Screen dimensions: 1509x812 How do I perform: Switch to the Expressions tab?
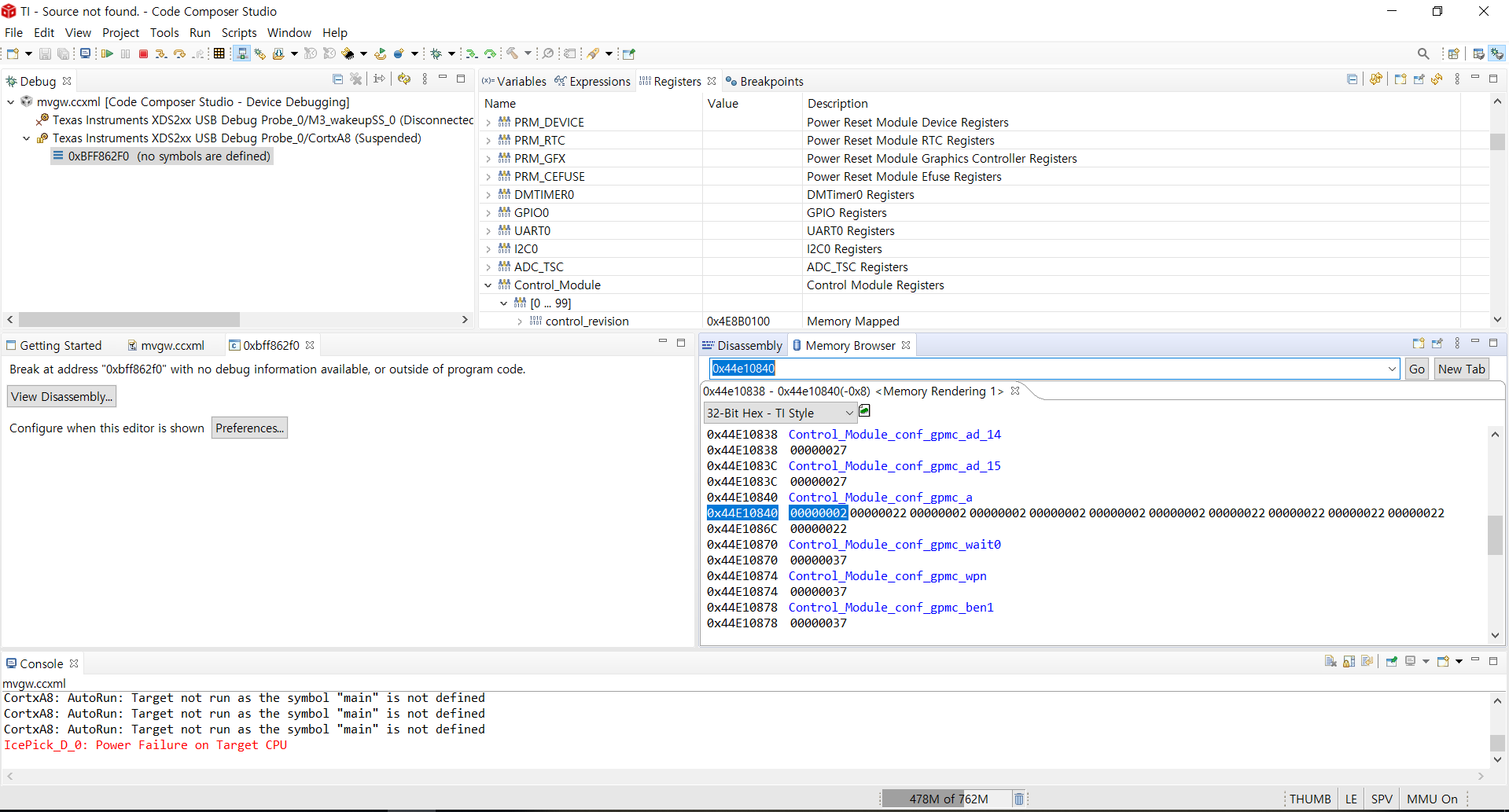point(592,81)
